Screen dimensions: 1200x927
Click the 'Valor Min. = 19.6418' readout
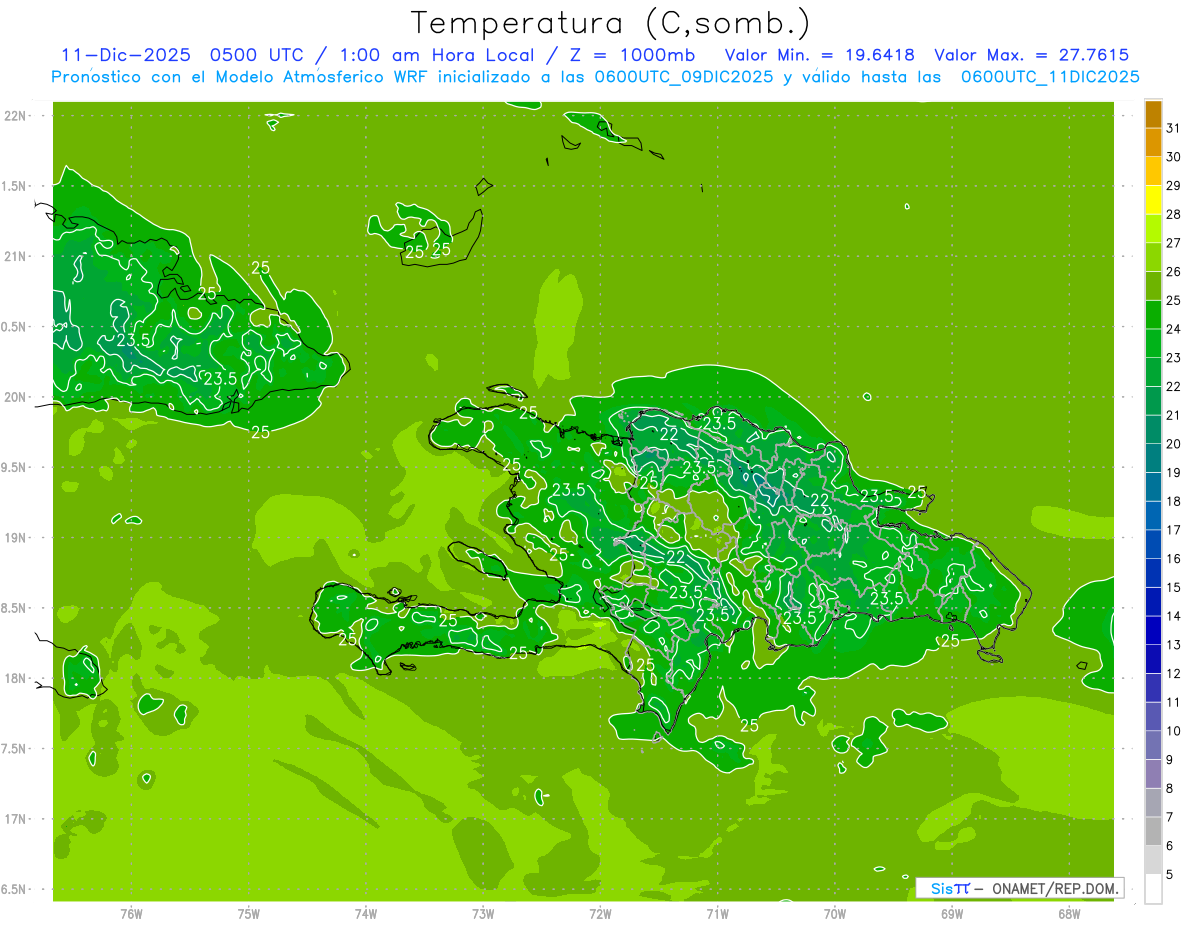pyautogui.click(x=821, y=55)
